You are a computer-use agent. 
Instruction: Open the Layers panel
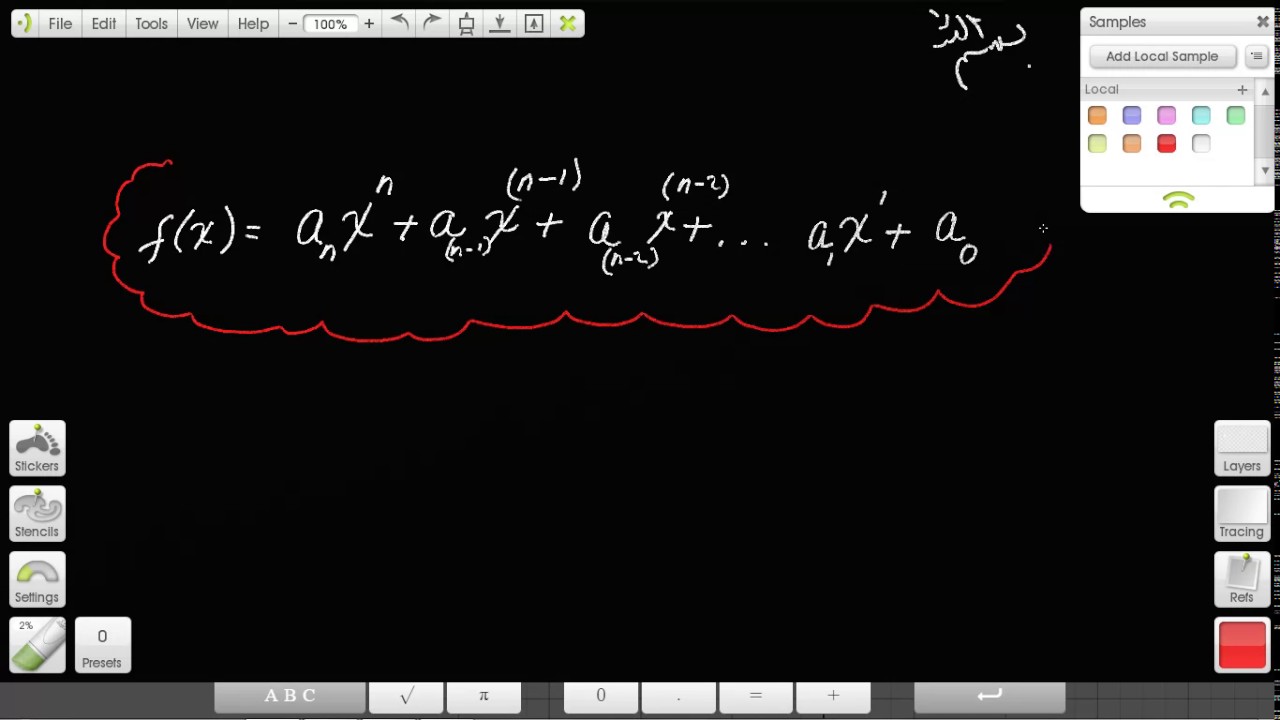click(x=1242, y=448)
